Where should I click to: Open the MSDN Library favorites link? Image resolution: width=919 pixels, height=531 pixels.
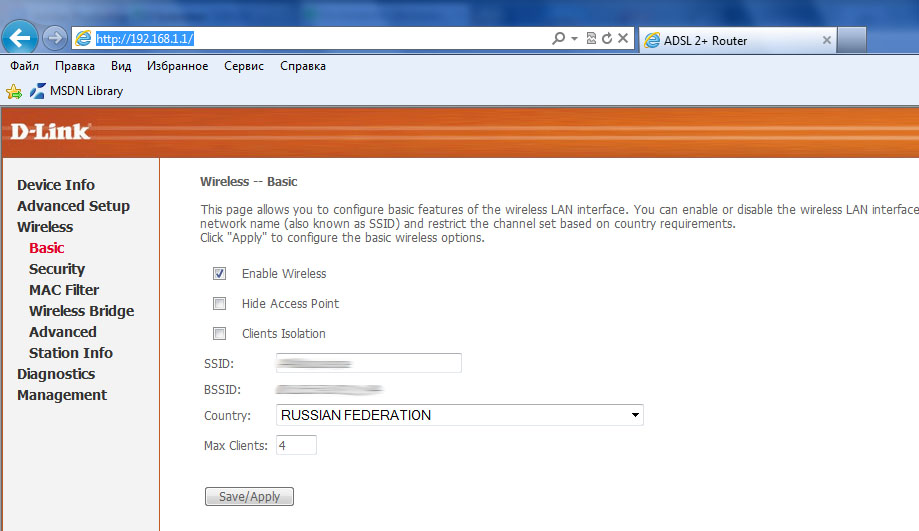tap(86, 91)
